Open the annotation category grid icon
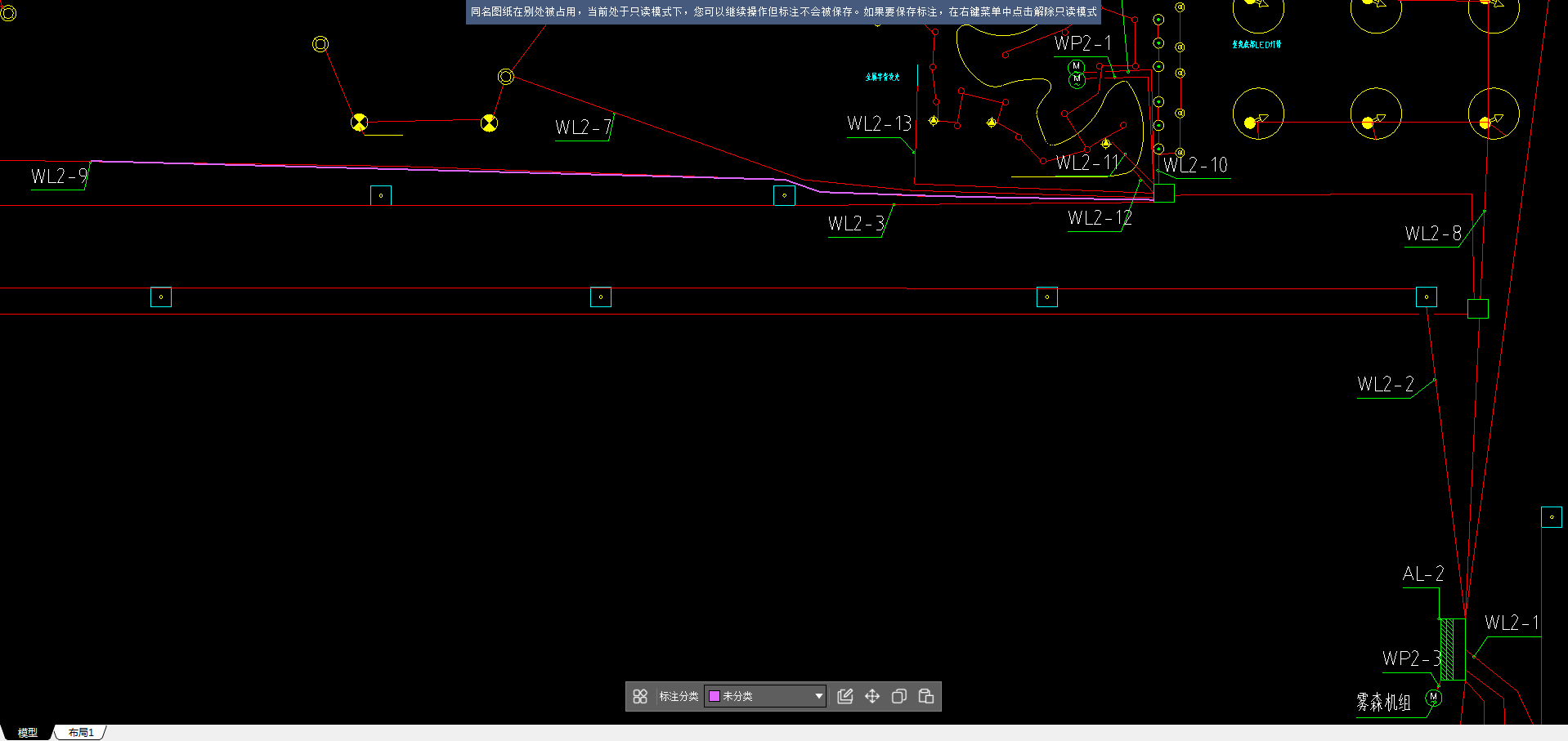The height and width of the screenshot is (741, 1568). (640, 696)
